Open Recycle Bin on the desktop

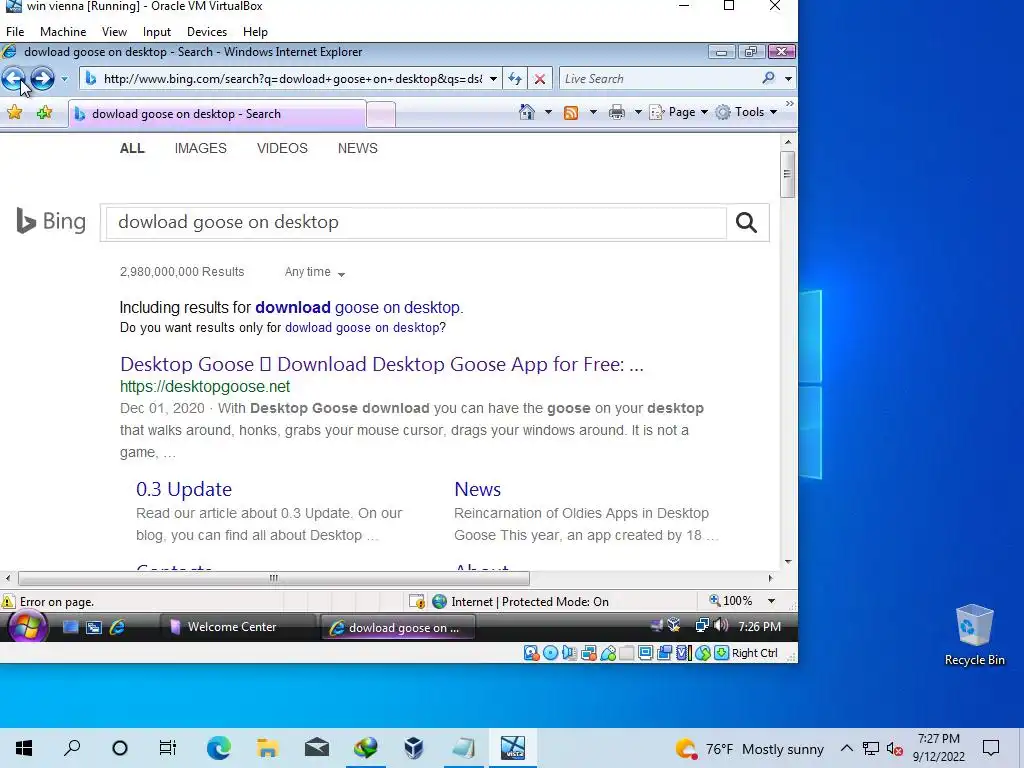974,635
